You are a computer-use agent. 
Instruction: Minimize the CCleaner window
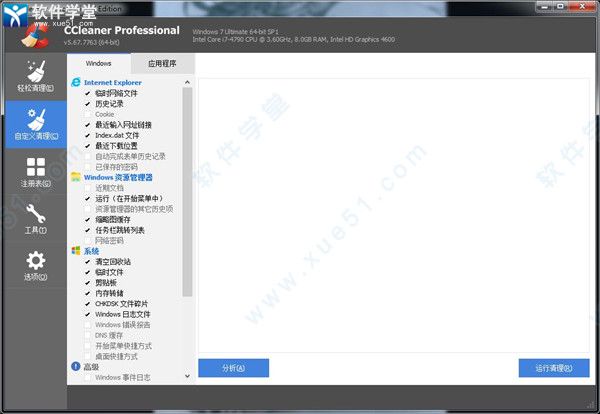545,6
